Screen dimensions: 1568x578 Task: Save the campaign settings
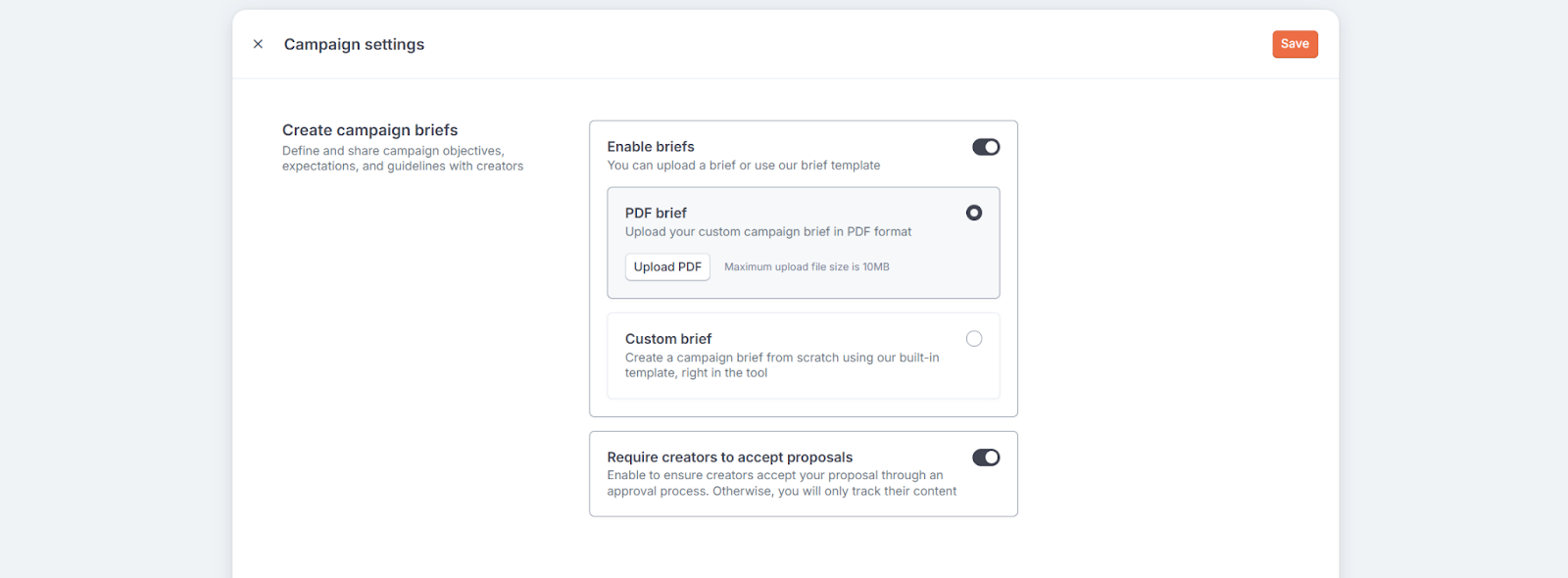click(1295, 44)
